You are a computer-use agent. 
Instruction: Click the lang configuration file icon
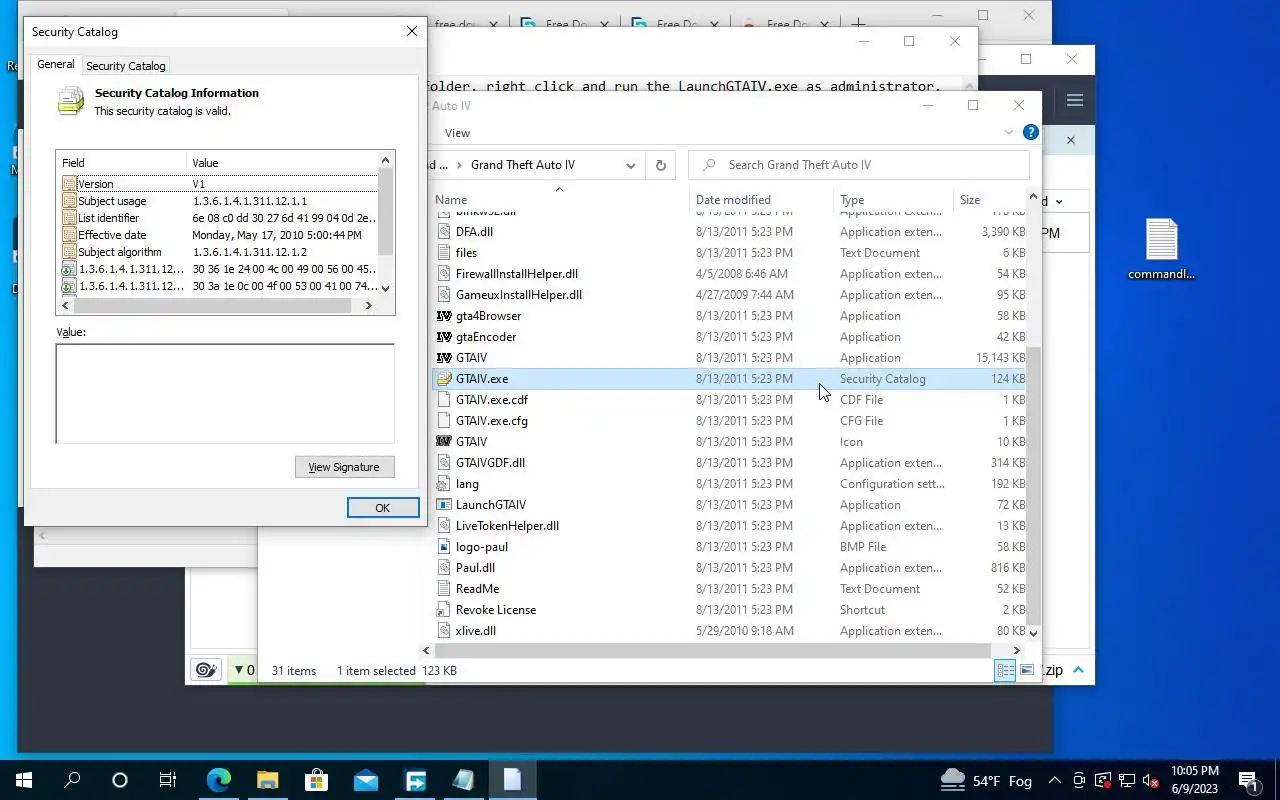tap(445, 484)
